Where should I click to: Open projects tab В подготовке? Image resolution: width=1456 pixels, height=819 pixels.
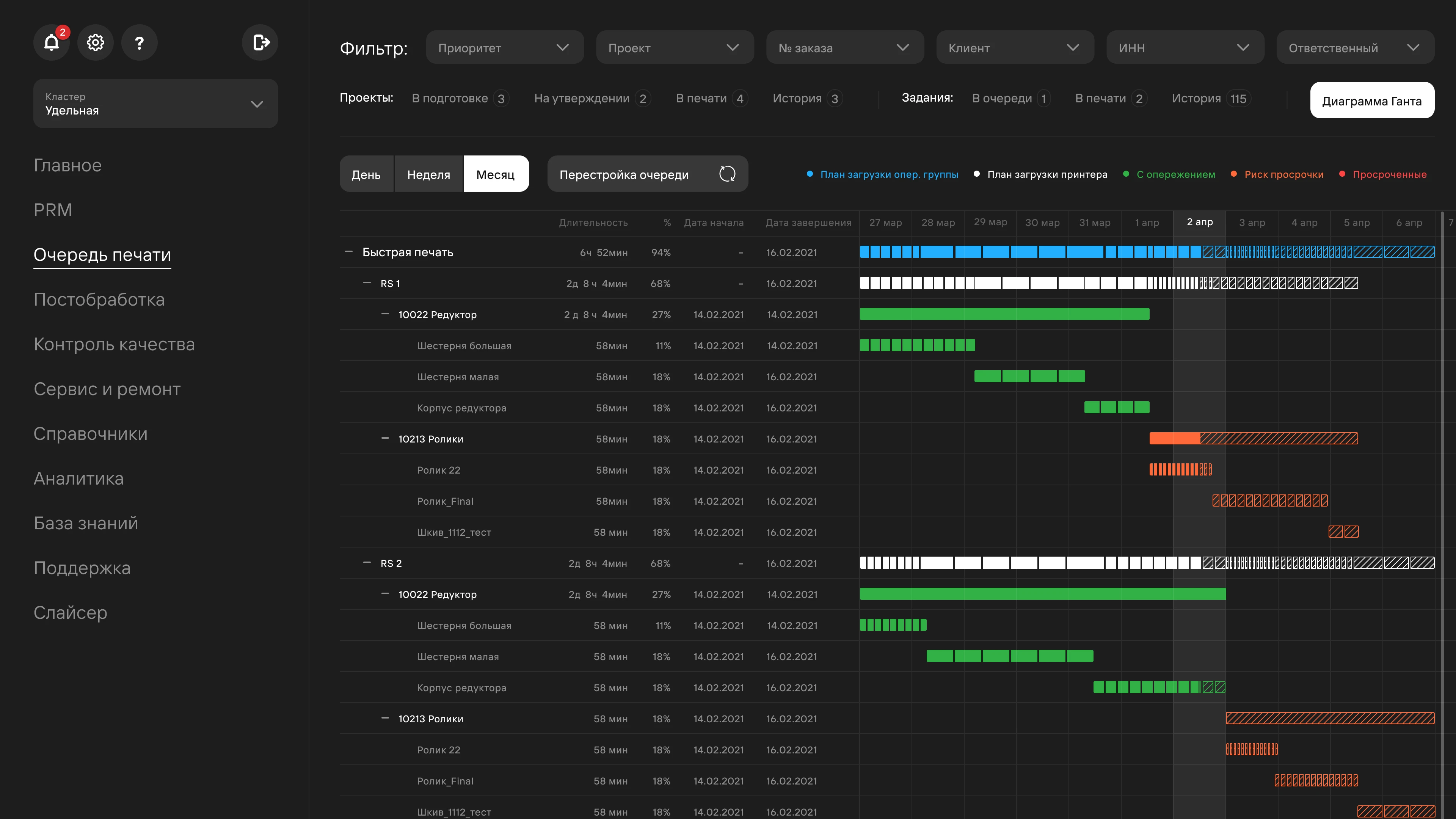click(x=460, y=98)
